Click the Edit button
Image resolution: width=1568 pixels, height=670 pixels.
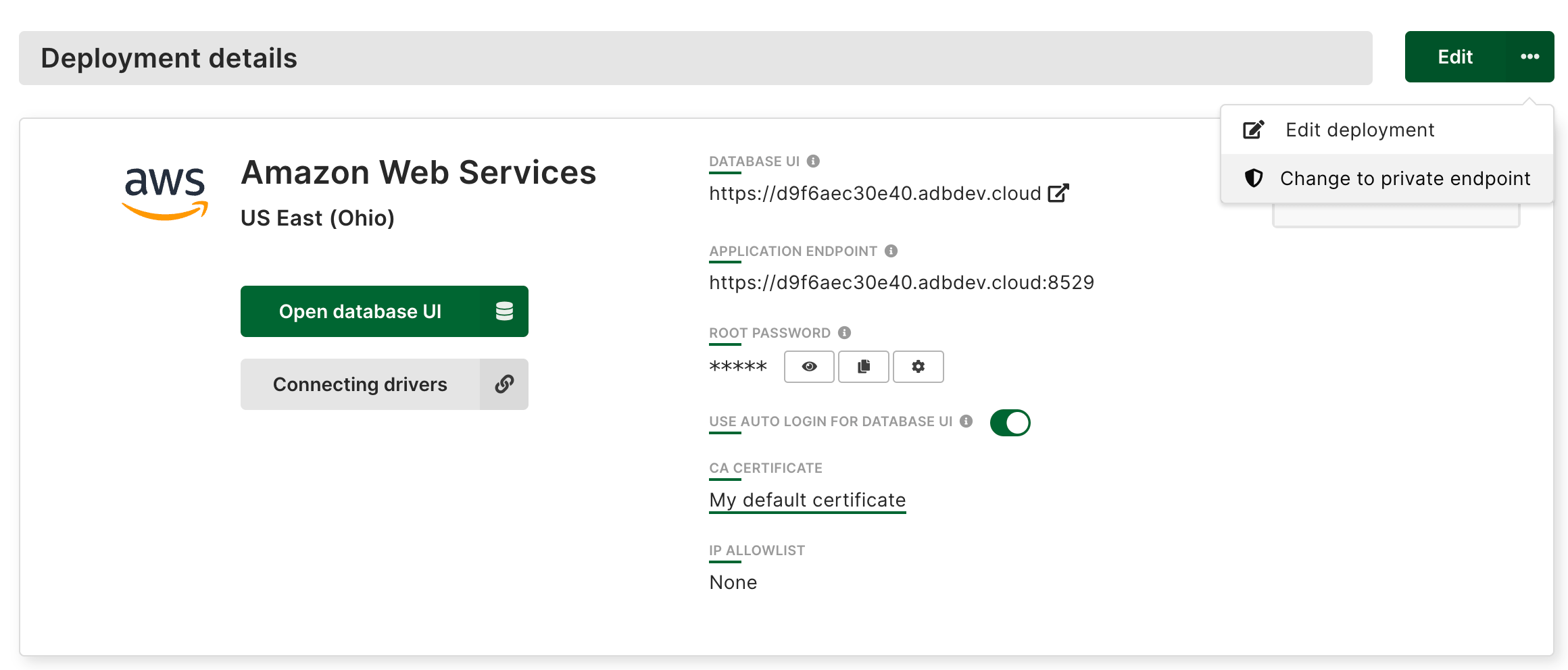click(1455, 57)
